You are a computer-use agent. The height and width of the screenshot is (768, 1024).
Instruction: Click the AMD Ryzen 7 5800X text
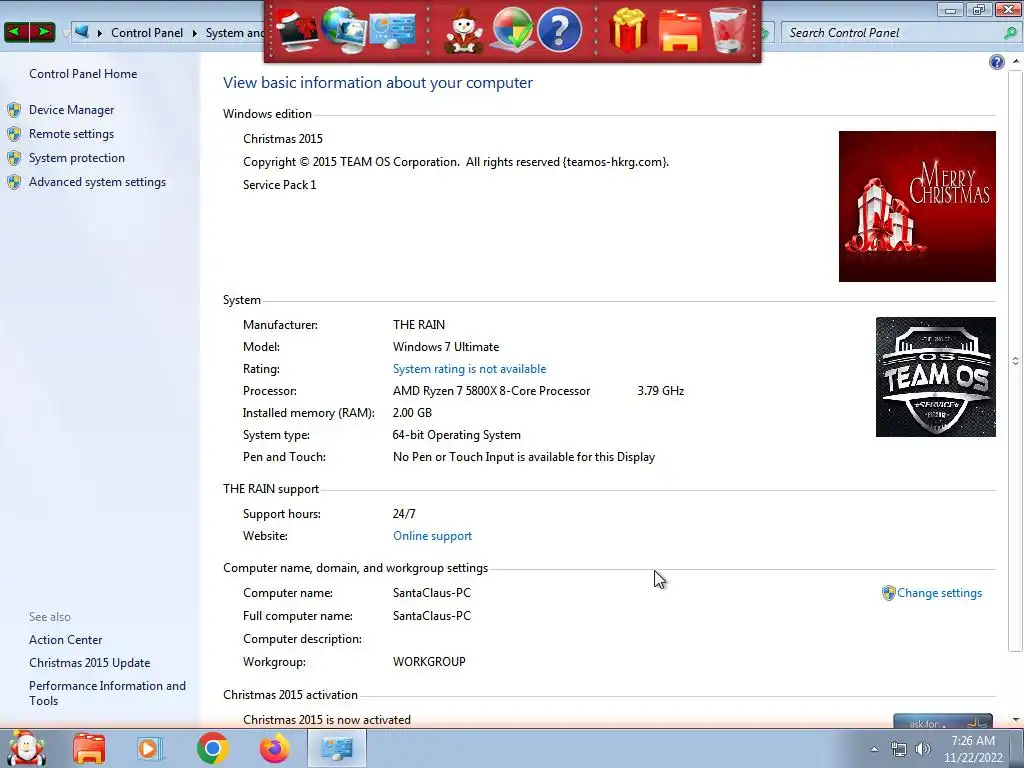pyautogui.click(x=492, y=391)
